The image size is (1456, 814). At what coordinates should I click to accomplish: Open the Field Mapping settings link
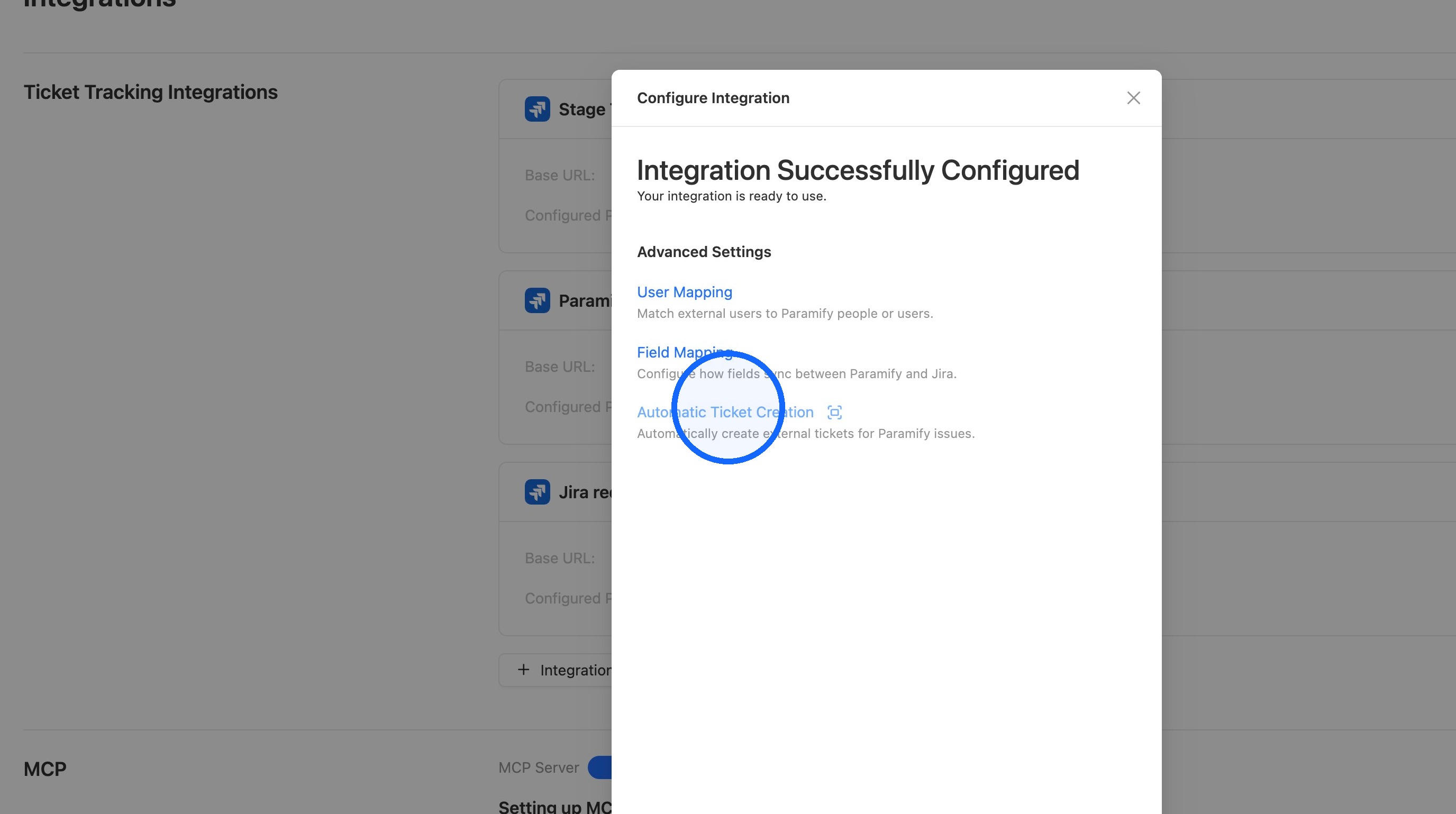tap(685, 352)
